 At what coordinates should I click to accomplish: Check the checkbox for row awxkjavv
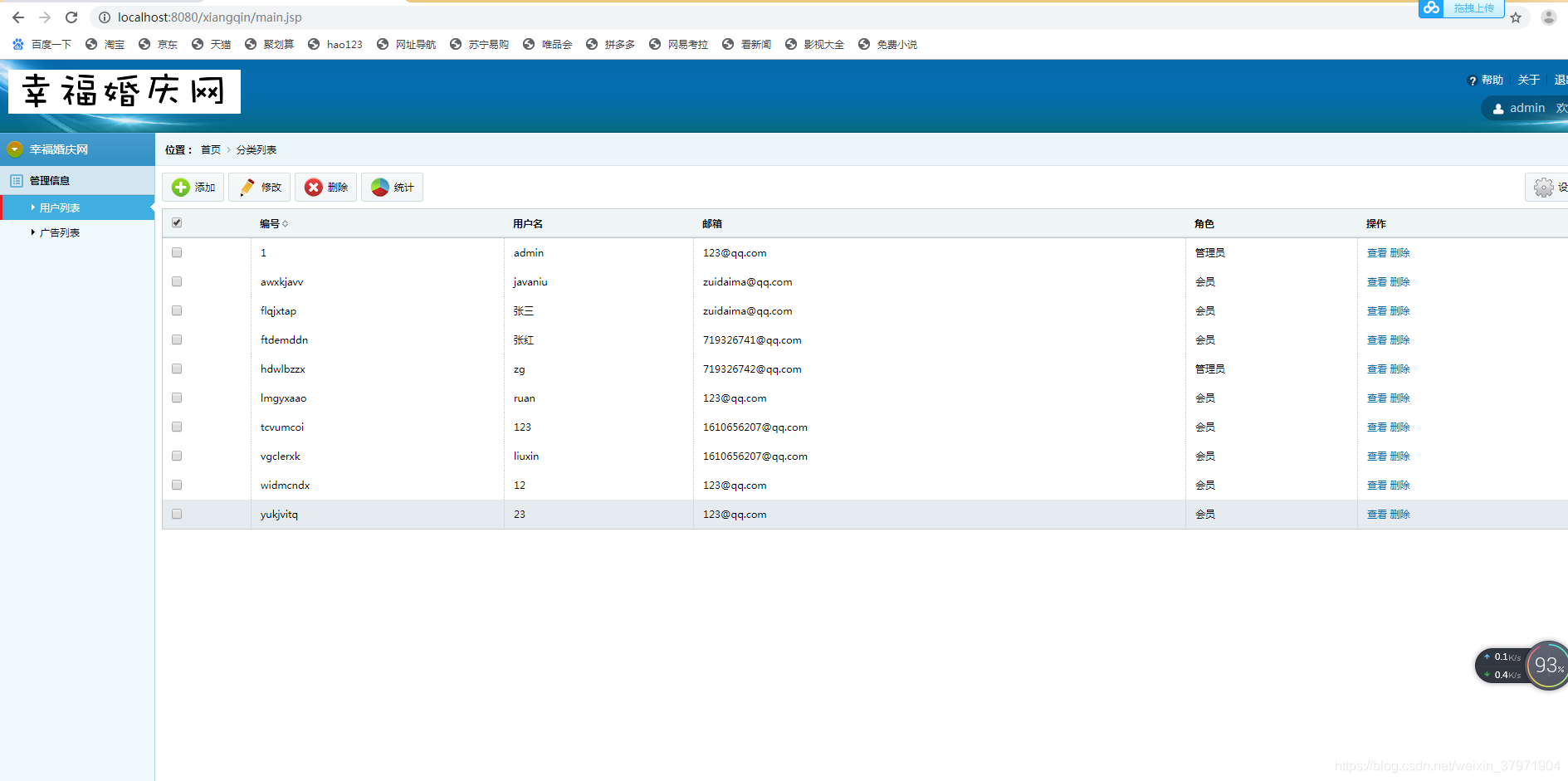point(177,281)
